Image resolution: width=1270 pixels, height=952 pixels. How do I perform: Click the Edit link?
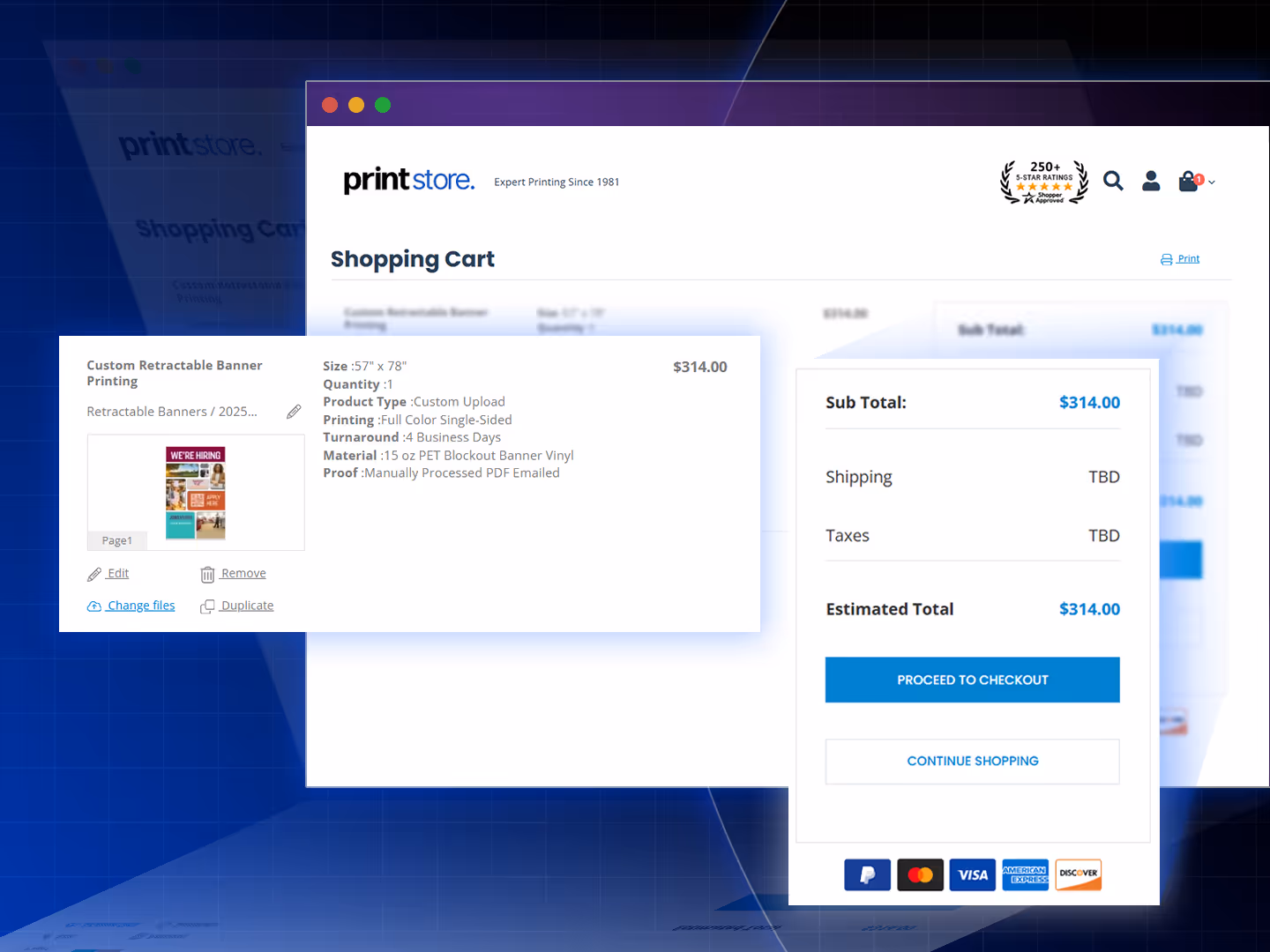(x=108, y=574)
